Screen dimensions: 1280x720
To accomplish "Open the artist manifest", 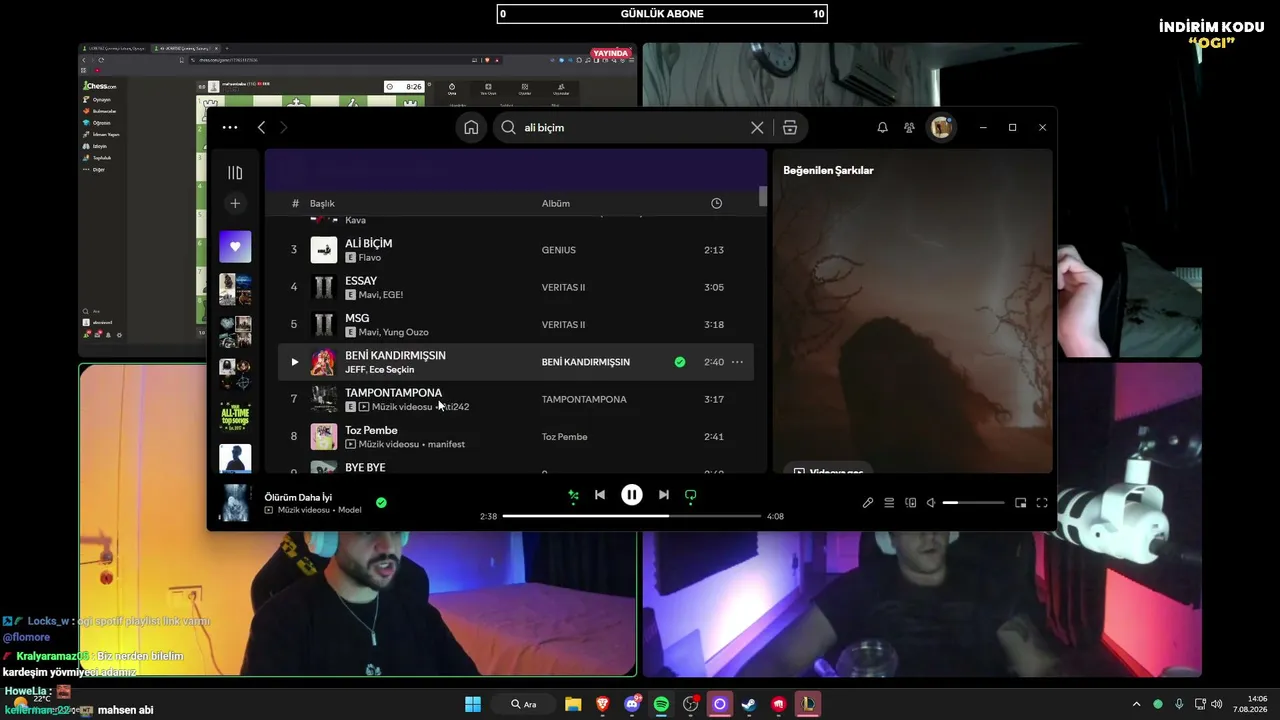I will click(x=446, y=444).
